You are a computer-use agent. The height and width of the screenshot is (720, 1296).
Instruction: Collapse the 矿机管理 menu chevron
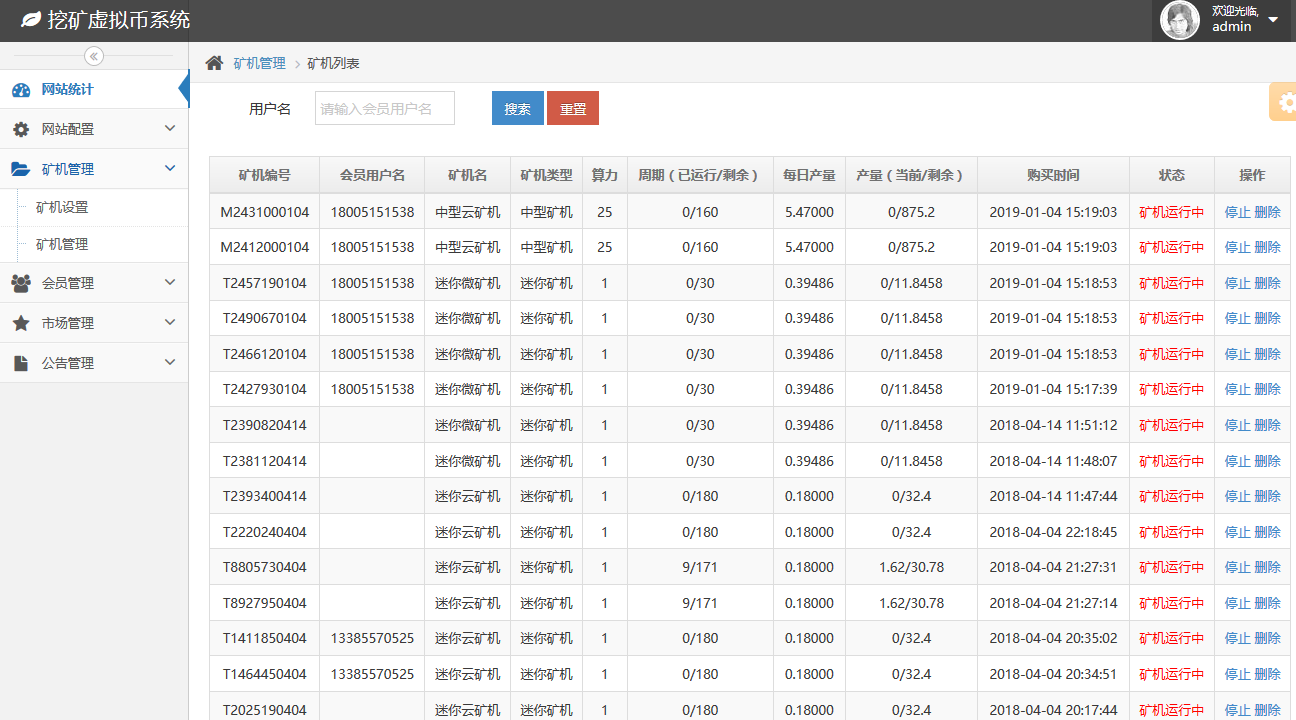(x=170, y=169)
